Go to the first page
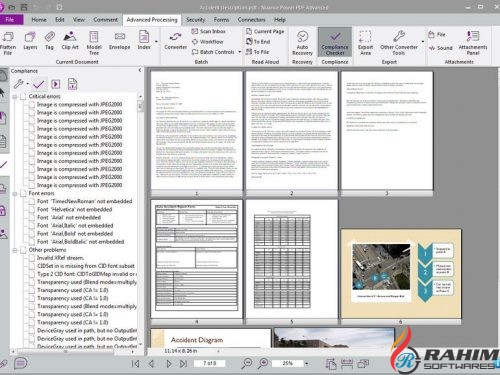Viewport: 500px width, 375px height. [x=135, y=364]
